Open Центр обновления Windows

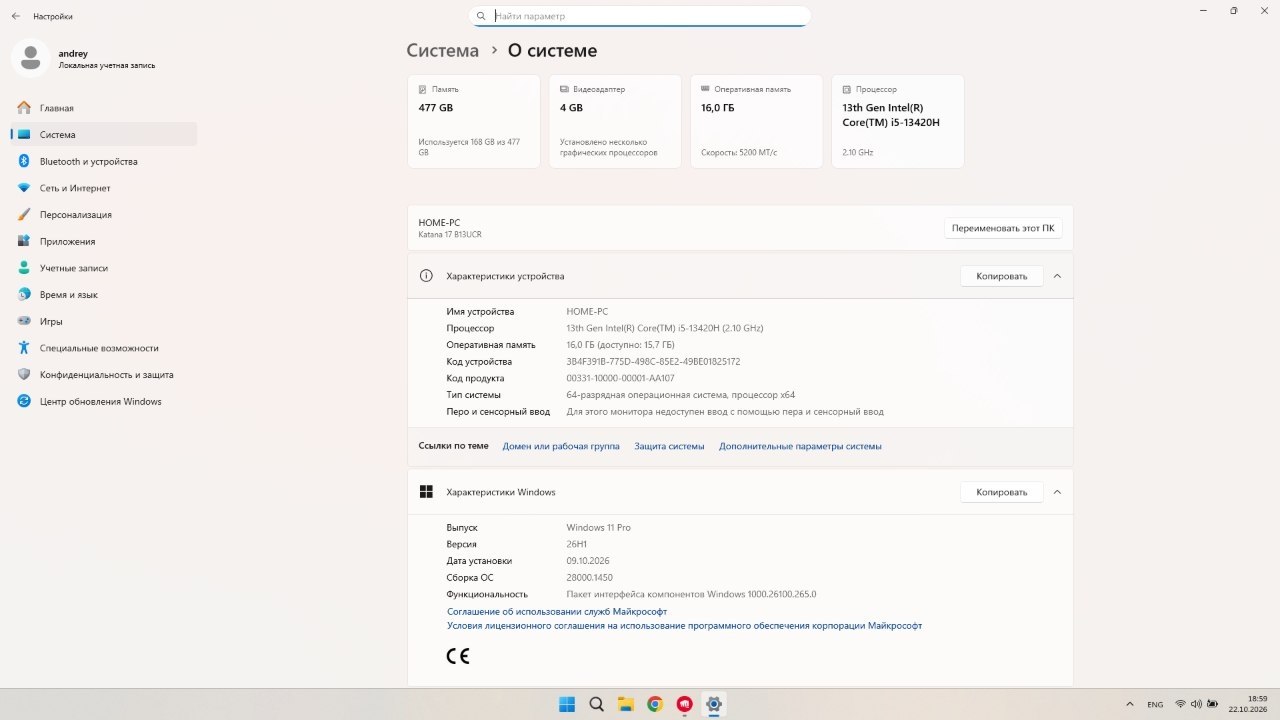(x=104, y=401)
